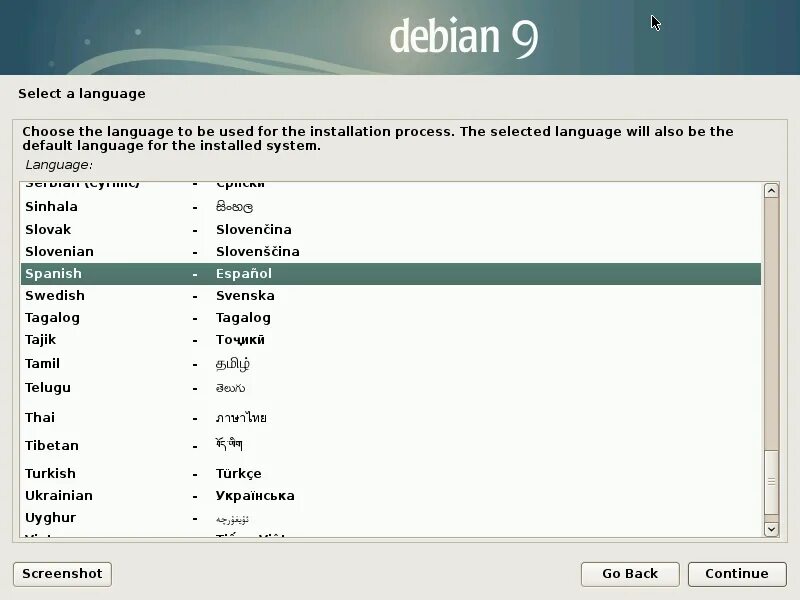
Task: Select Ukrainian language row
Action: (391, 495)
